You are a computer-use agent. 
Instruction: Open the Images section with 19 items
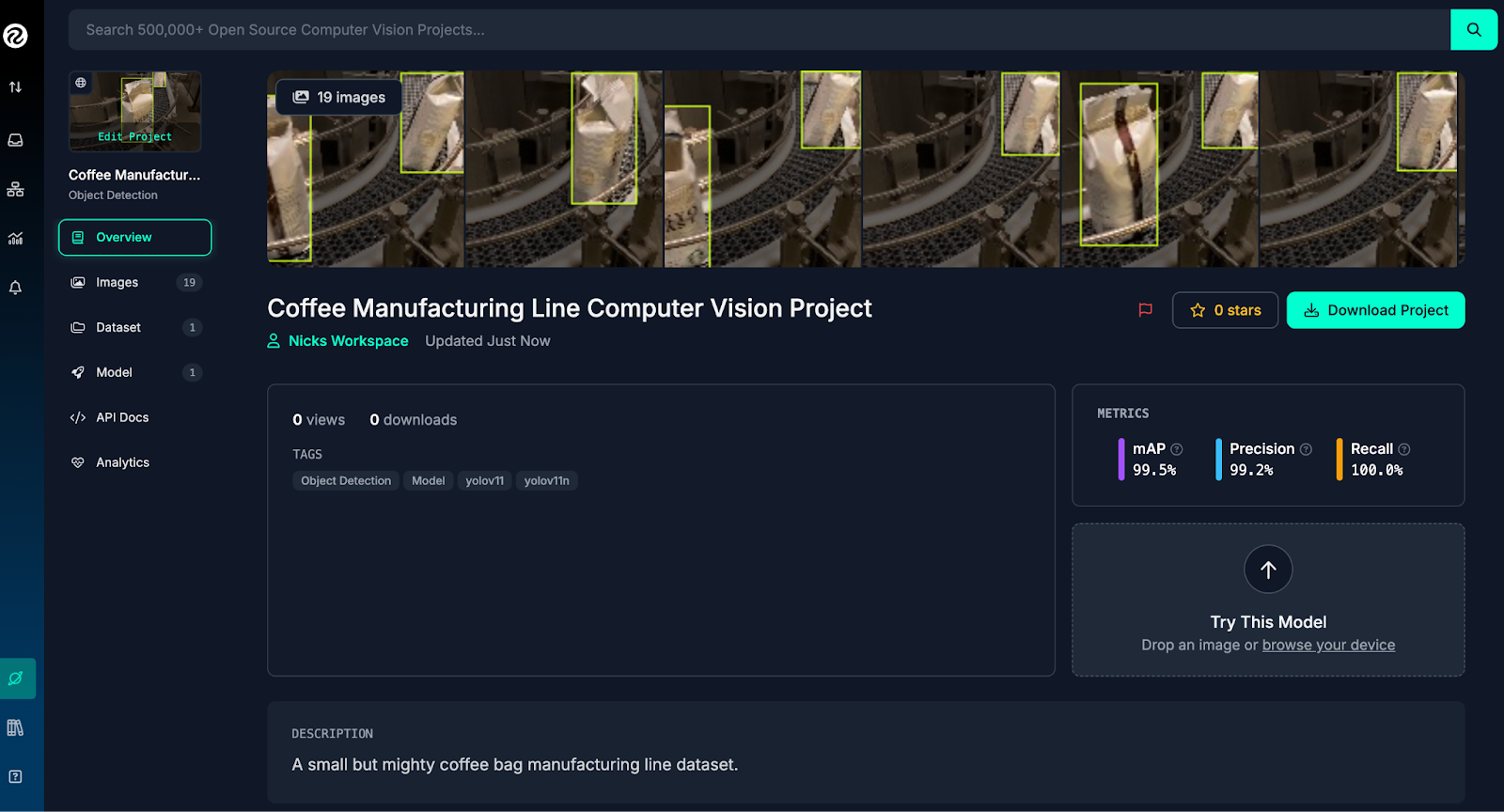coord(135,282)
